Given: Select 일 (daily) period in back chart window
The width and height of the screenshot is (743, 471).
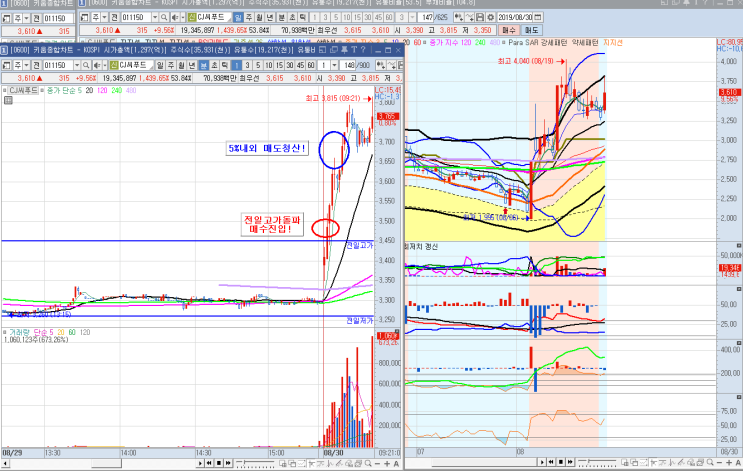Looking at the screenshot, I should (238, 17).
